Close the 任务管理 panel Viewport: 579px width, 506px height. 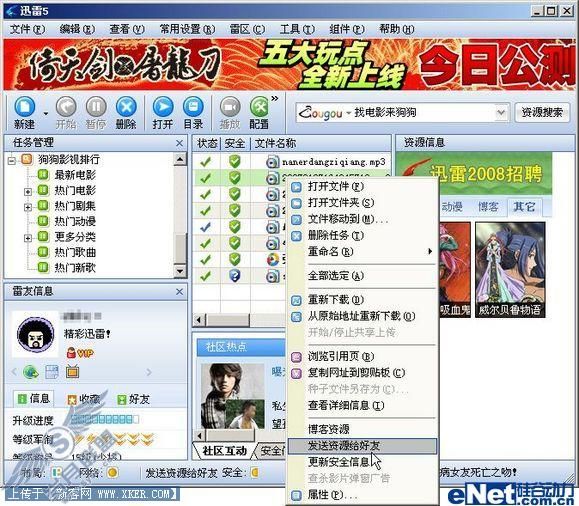179,143
